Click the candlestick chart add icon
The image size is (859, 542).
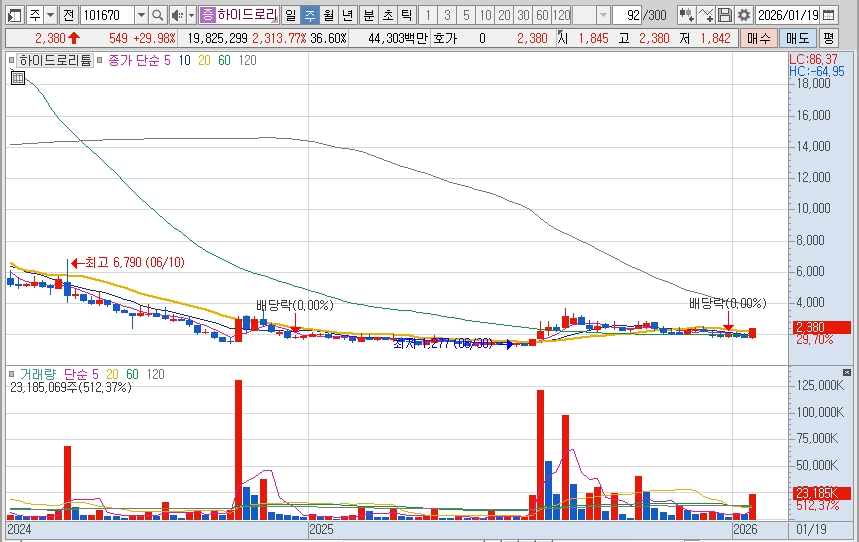(686, 15)
